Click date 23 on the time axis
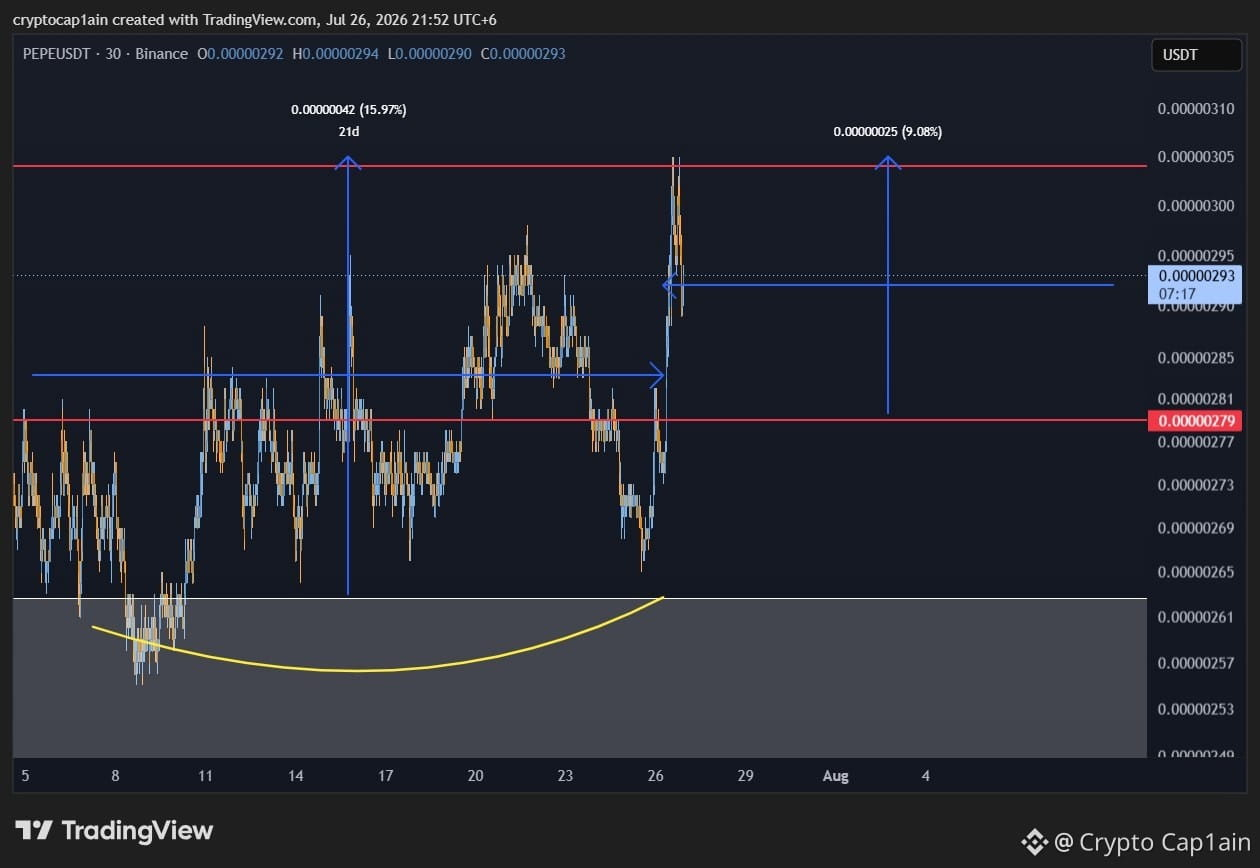Screen dimensions: 1260x868 (x=566, y=776)
